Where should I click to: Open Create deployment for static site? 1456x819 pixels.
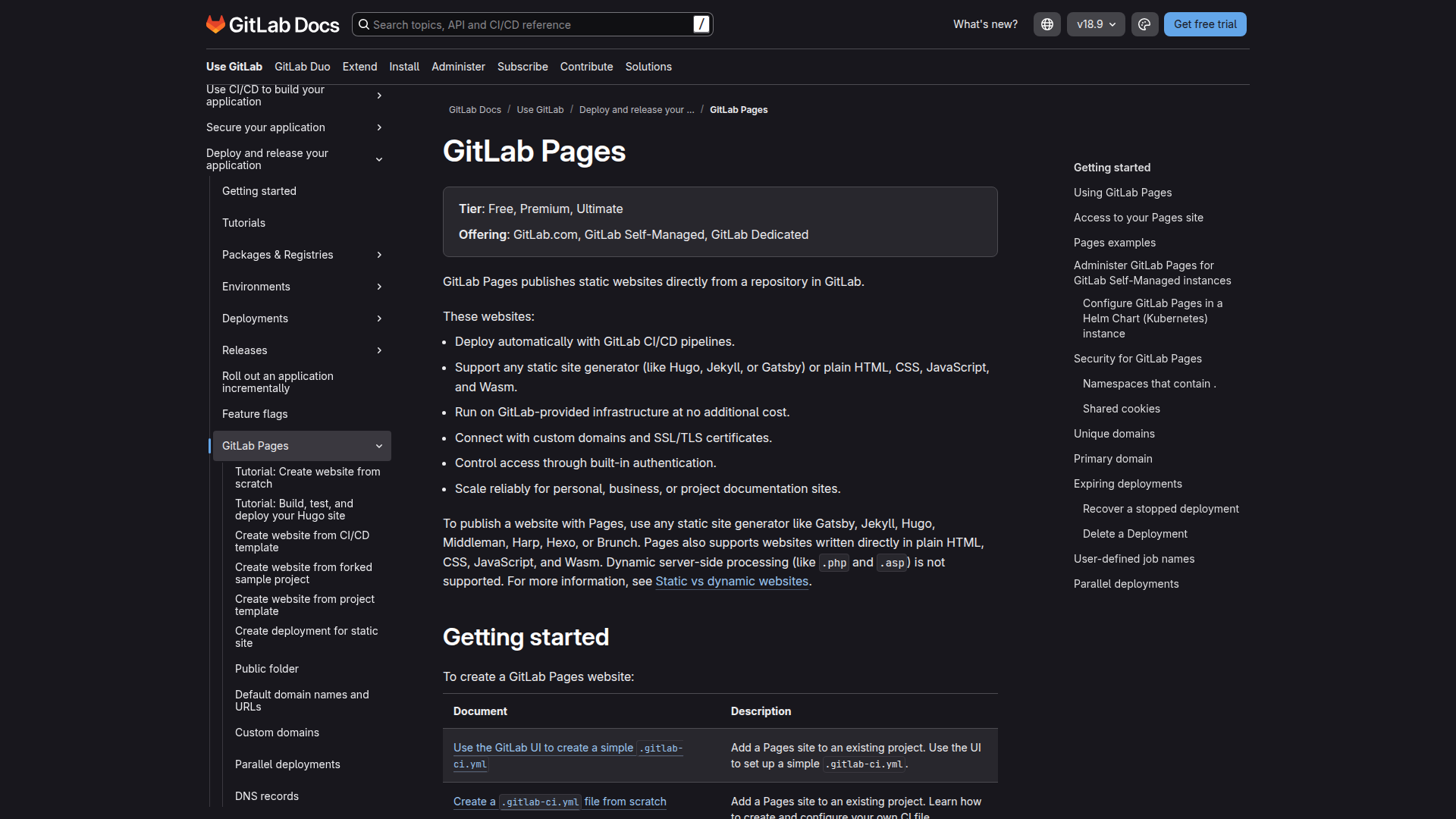pyautogui.click(x=306, y=637)
